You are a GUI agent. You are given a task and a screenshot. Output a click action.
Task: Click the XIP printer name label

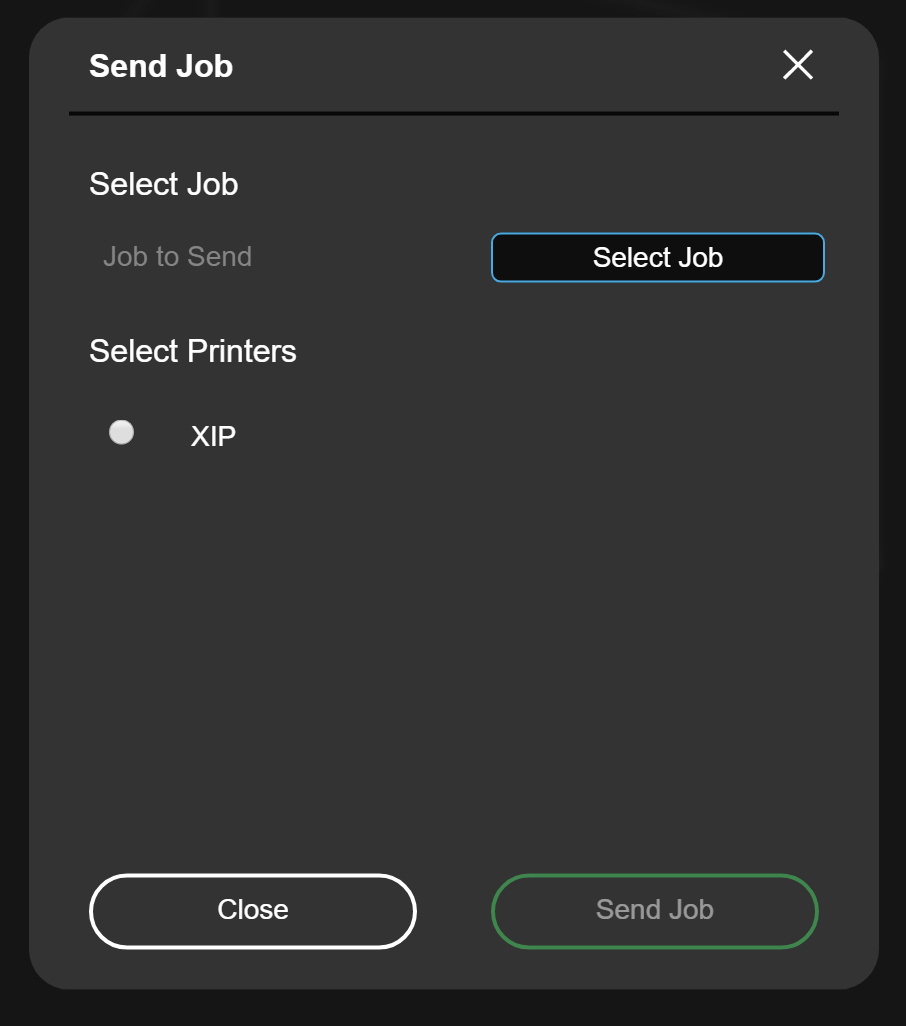(x=213, y=436)
